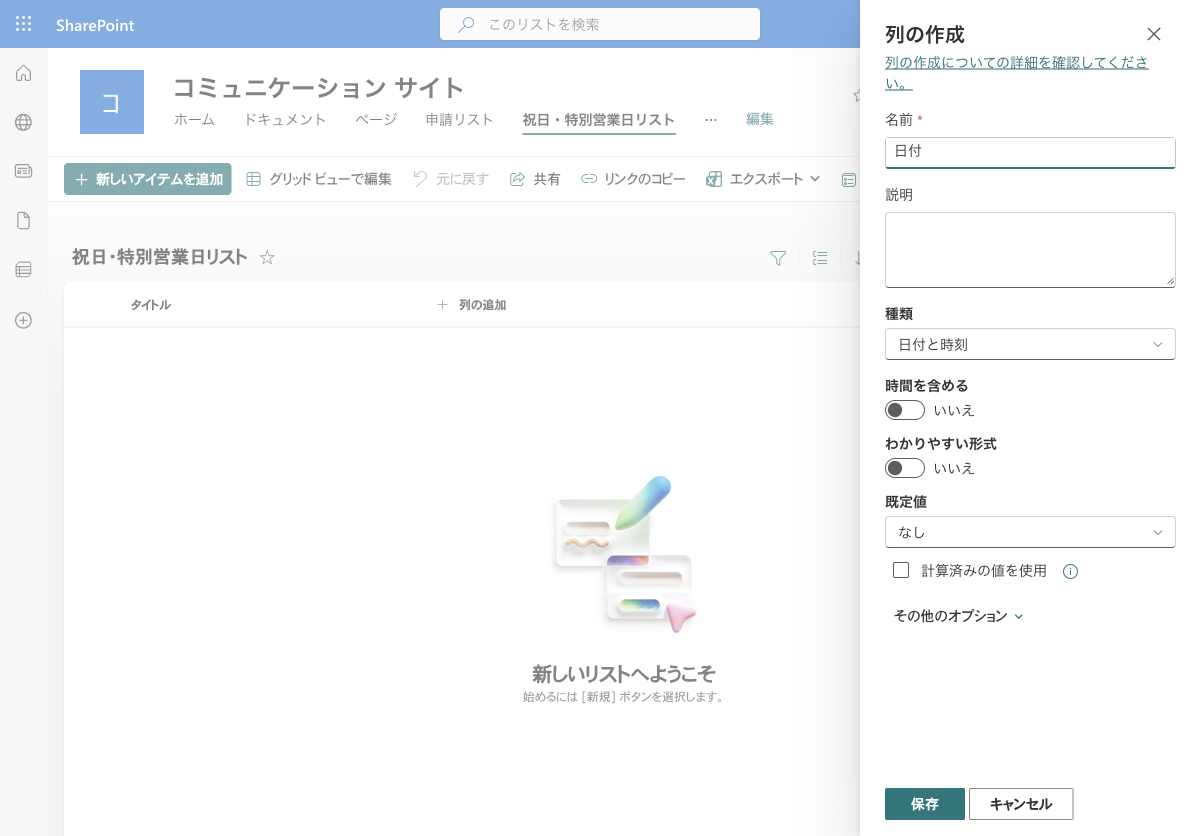Click the SharePoint title link

coord(95,25)
